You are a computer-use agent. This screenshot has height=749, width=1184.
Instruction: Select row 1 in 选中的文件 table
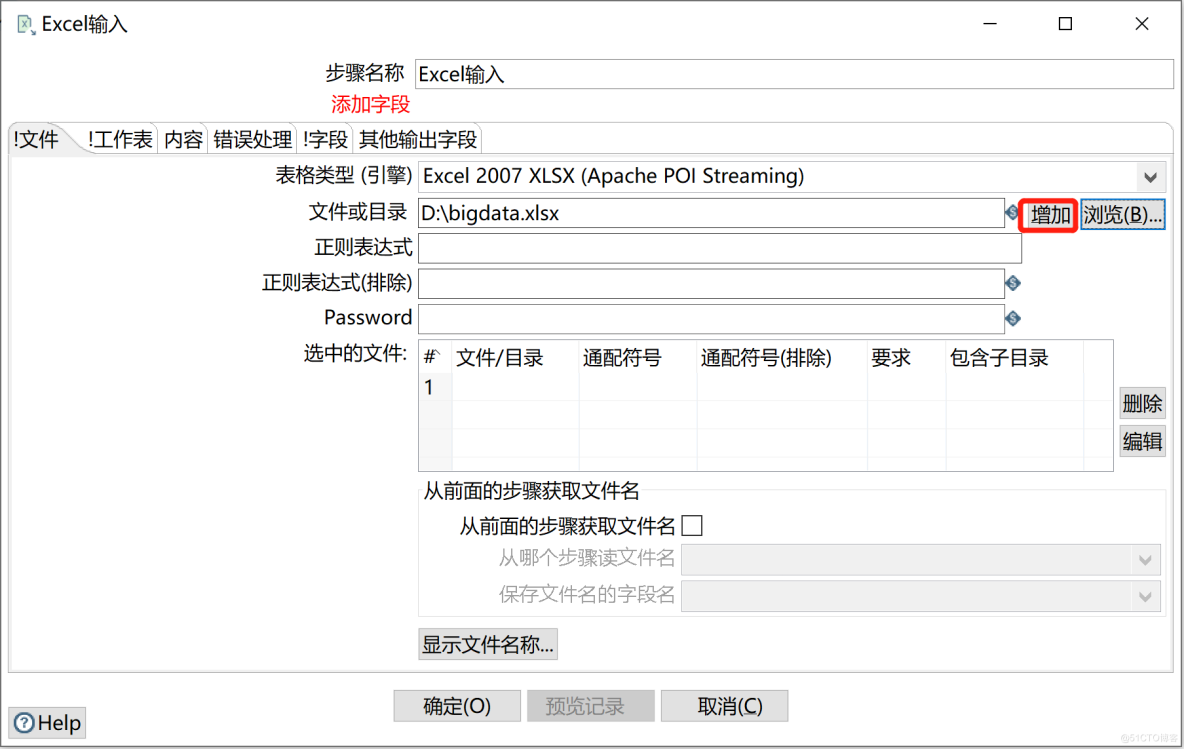[x=766, y=387]
